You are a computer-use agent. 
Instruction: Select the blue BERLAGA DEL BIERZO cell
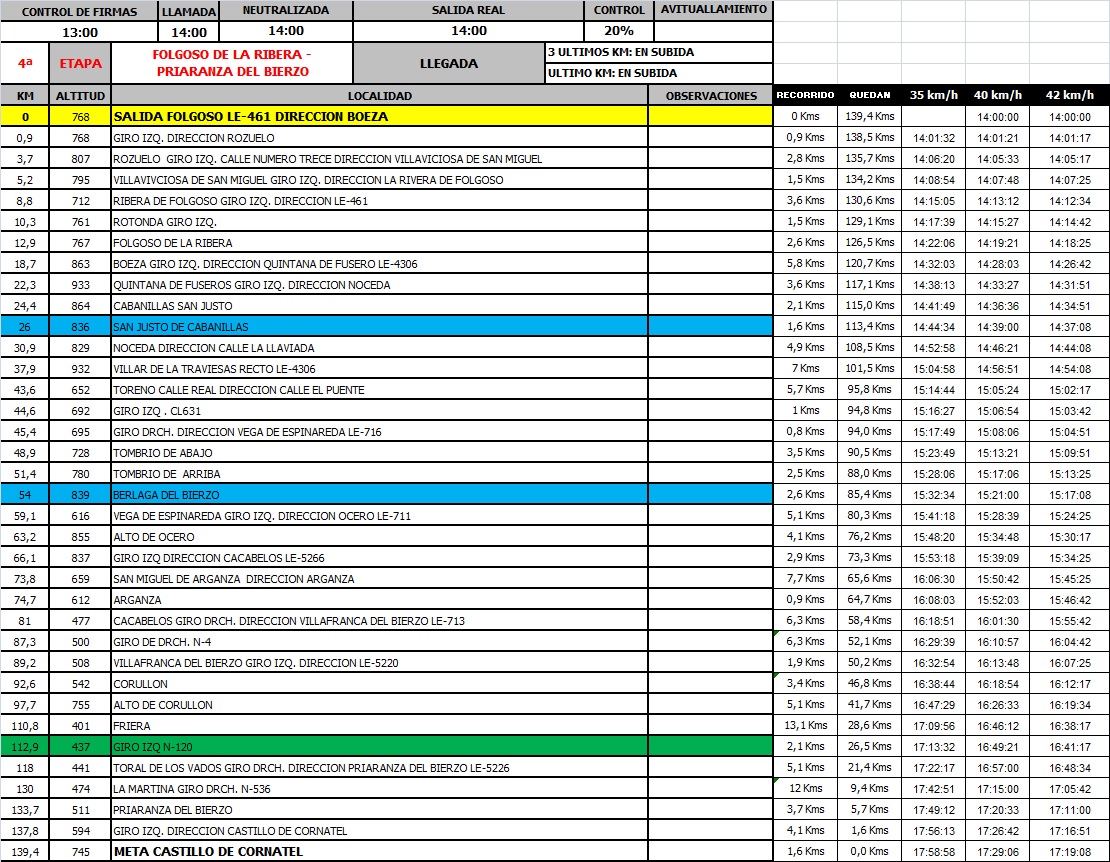[x=378, y=495]
